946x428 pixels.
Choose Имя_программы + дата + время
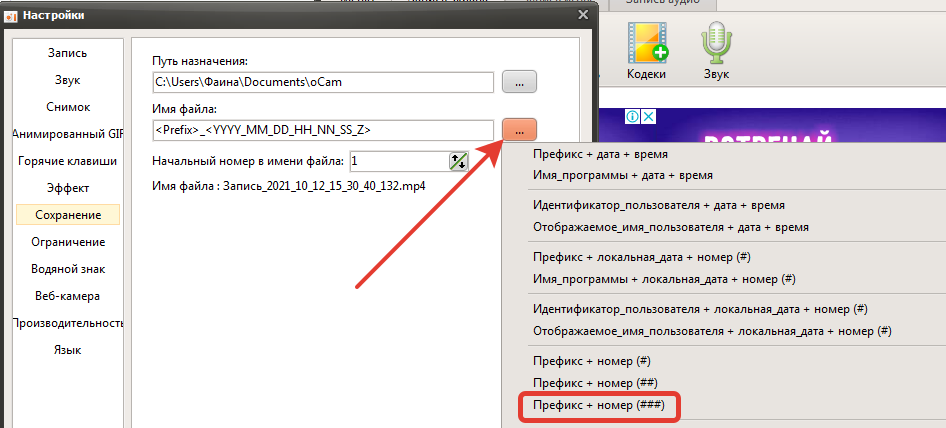623,176
